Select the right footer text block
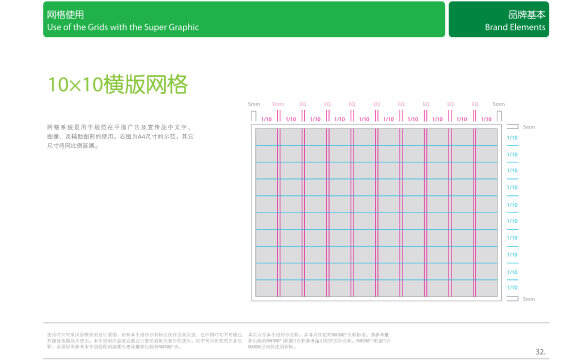The height and width of the screenshot is (360, 570). click(x=319, y=341)
